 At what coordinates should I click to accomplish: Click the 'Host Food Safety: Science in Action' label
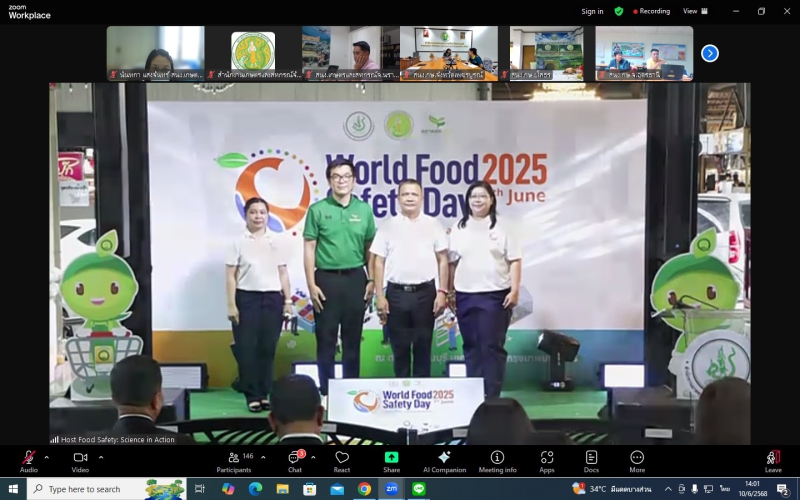coord(117,439)
